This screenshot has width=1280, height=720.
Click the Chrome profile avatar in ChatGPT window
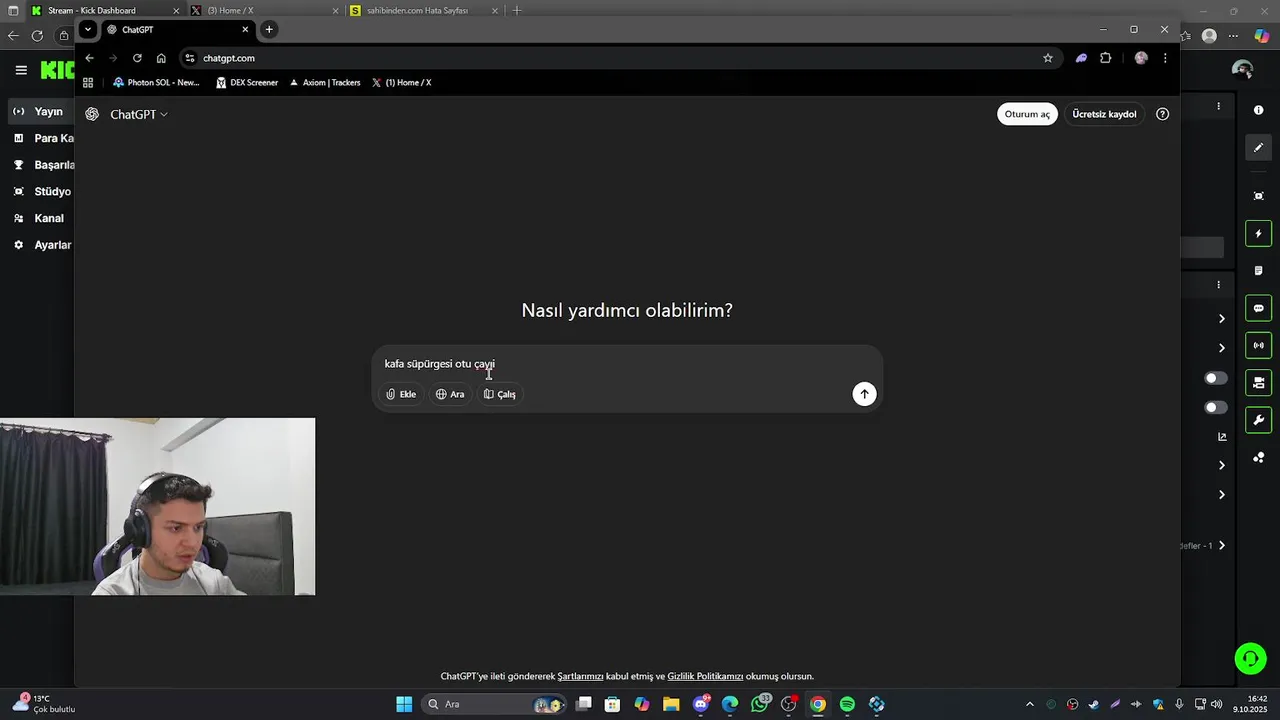(x=1141, y=58)
